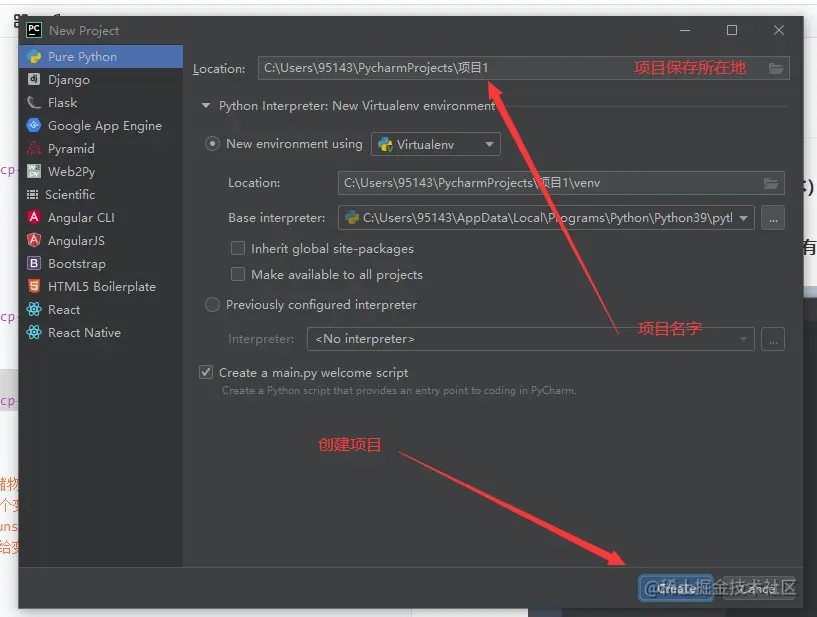
Task: Click the Pyramid icon
Action: [x=34, y=148]
